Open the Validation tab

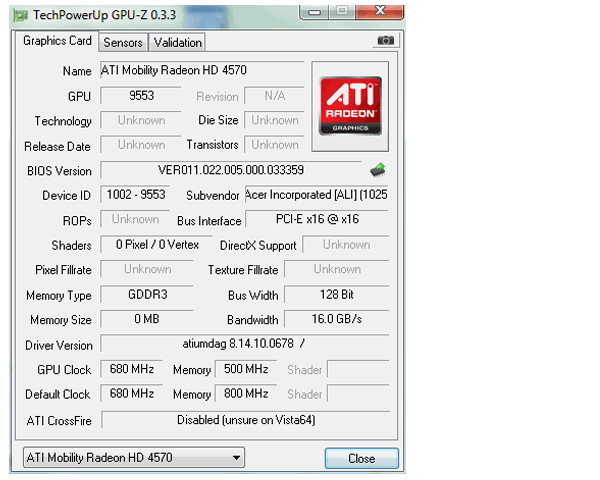(x=178, y=42)
